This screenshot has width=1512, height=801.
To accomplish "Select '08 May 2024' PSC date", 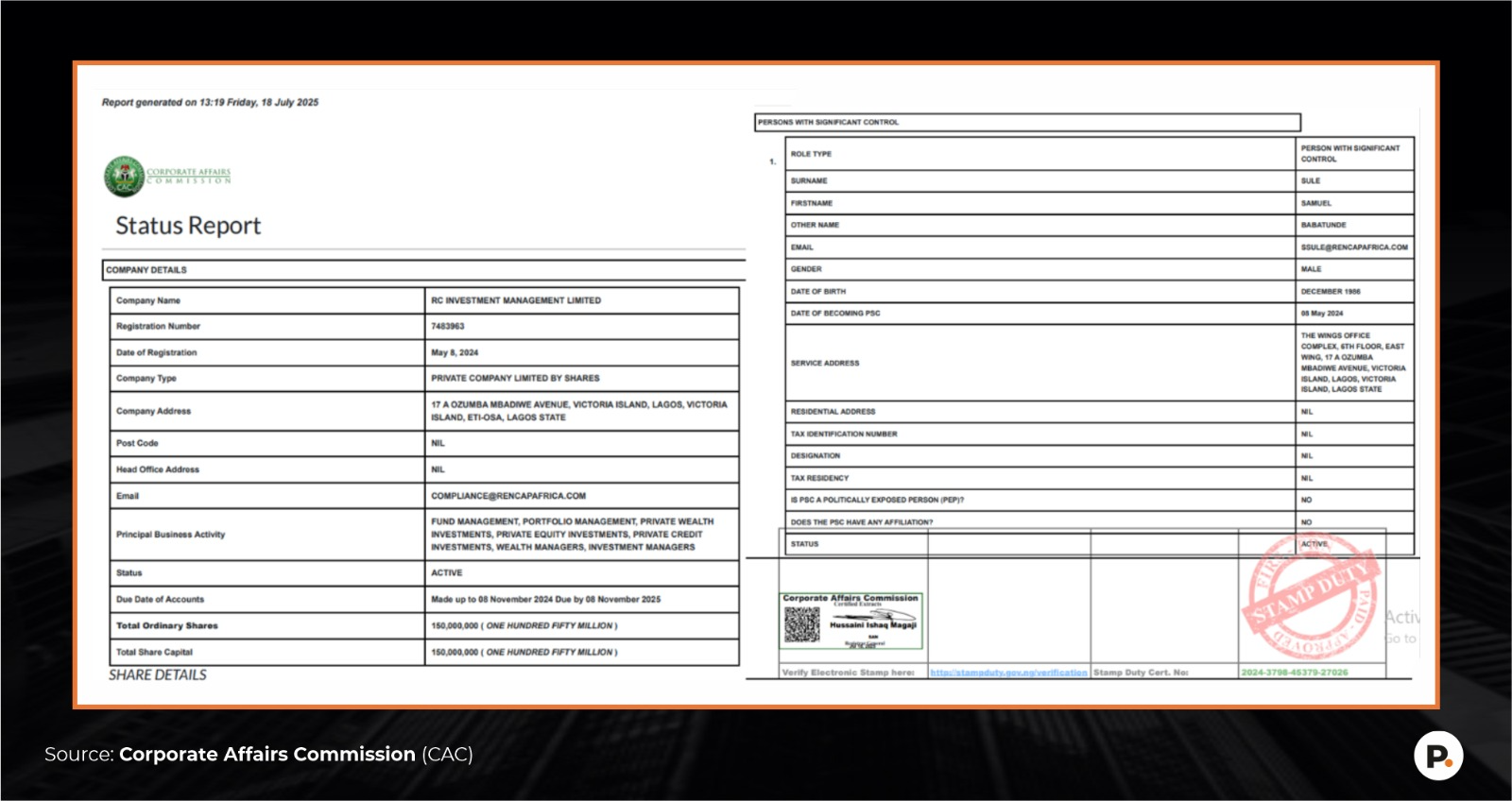I will tap(1321, 314).
